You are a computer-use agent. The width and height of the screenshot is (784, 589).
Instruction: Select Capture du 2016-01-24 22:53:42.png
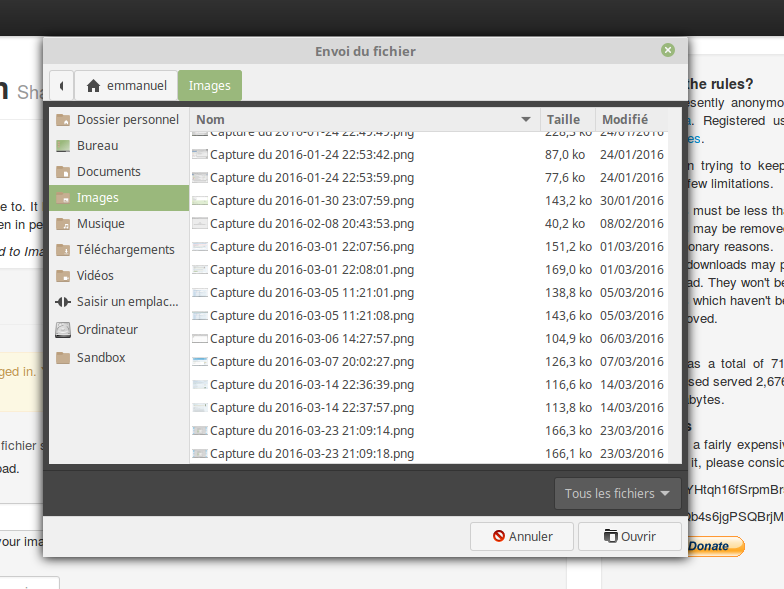click(428, 154)
